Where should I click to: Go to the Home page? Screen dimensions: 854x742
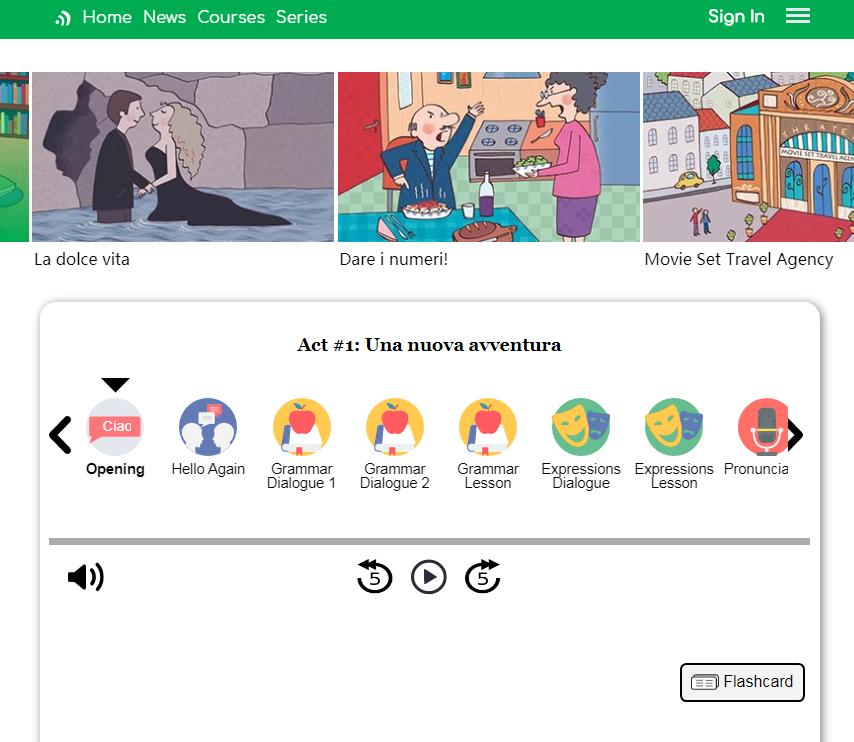[107, 17]
